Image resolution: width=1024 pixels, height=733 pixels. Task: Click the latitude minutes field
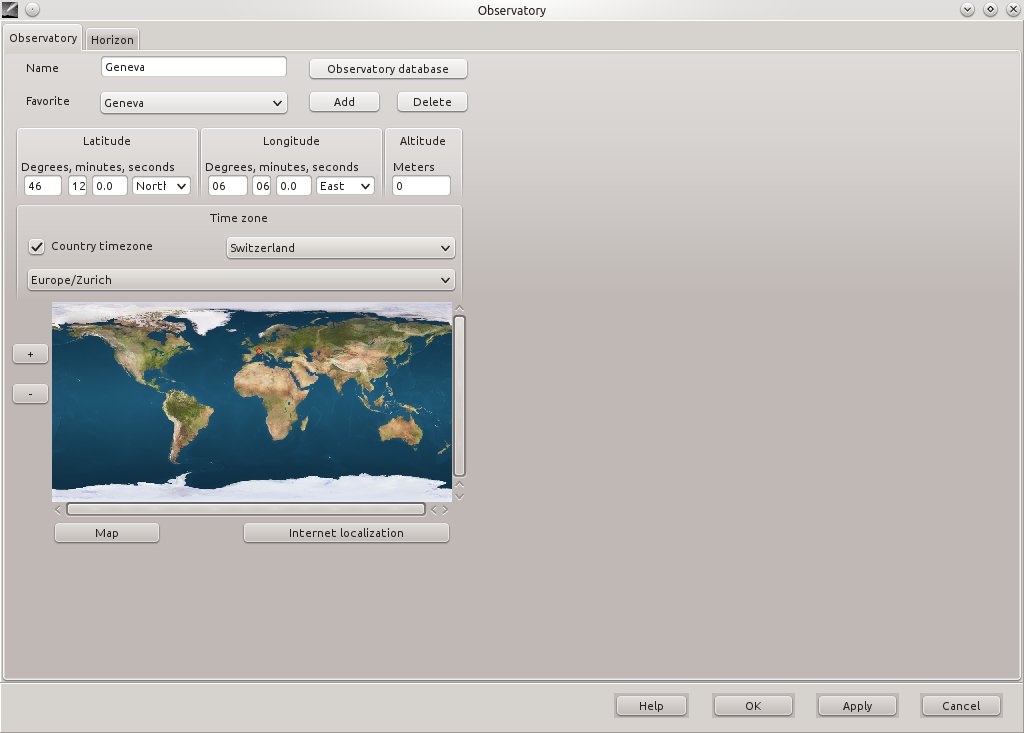78,186
